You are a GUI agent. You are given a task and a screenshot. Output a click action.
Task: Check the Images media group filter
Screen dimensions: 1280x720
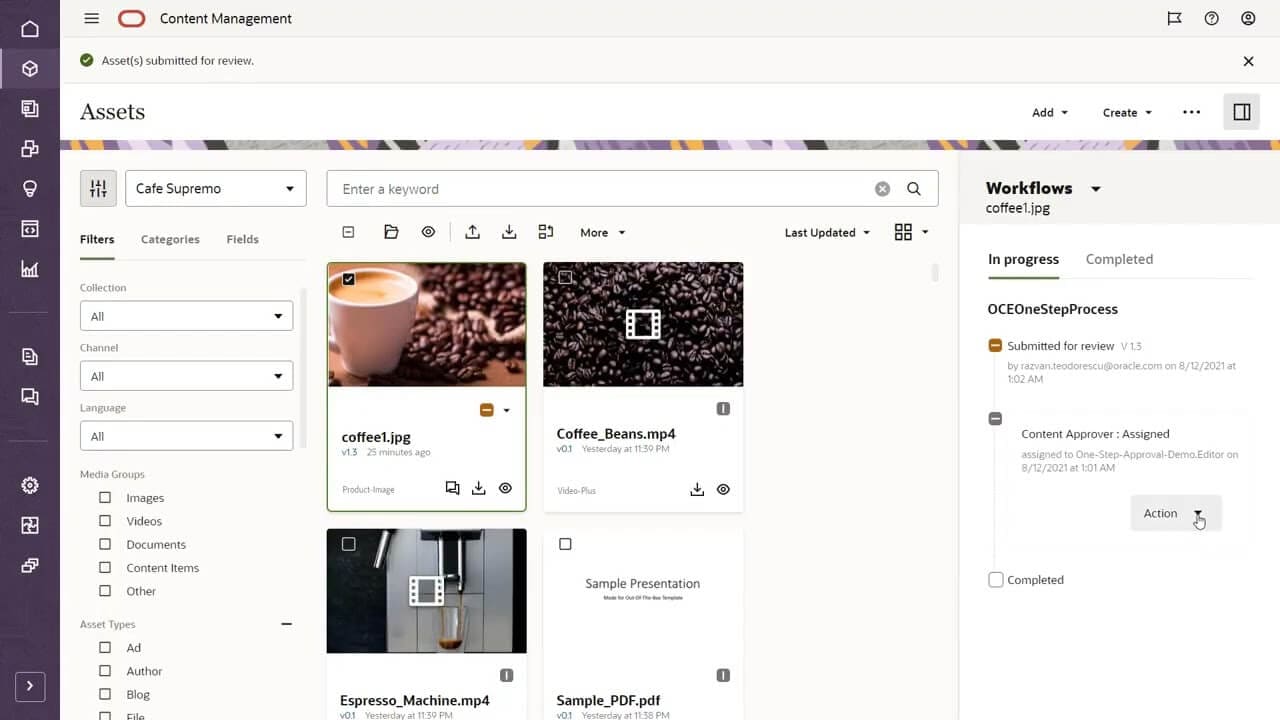[105, 497]
